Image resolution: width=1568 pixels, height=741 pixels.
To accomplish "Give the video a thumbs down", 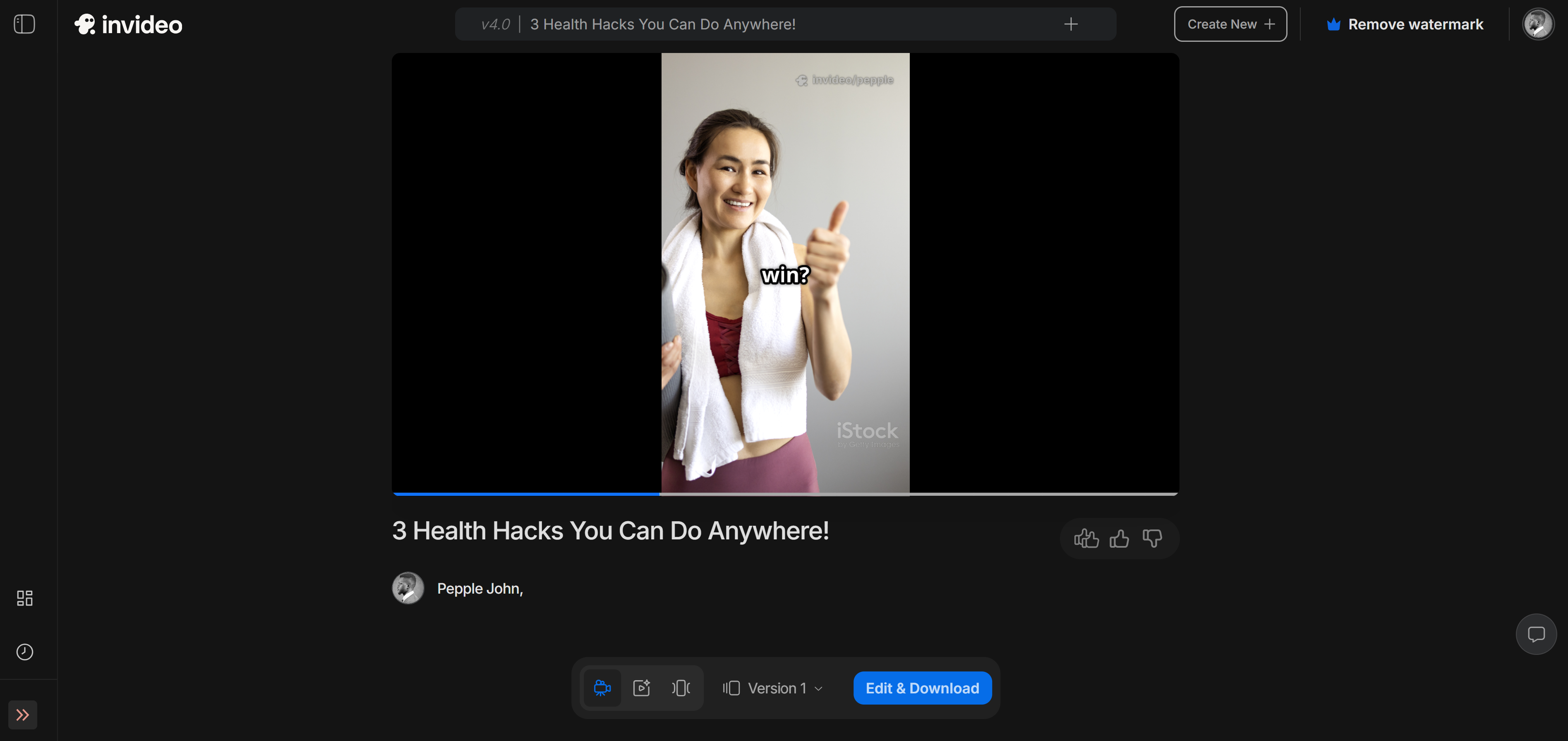I will click(1152, 538).
